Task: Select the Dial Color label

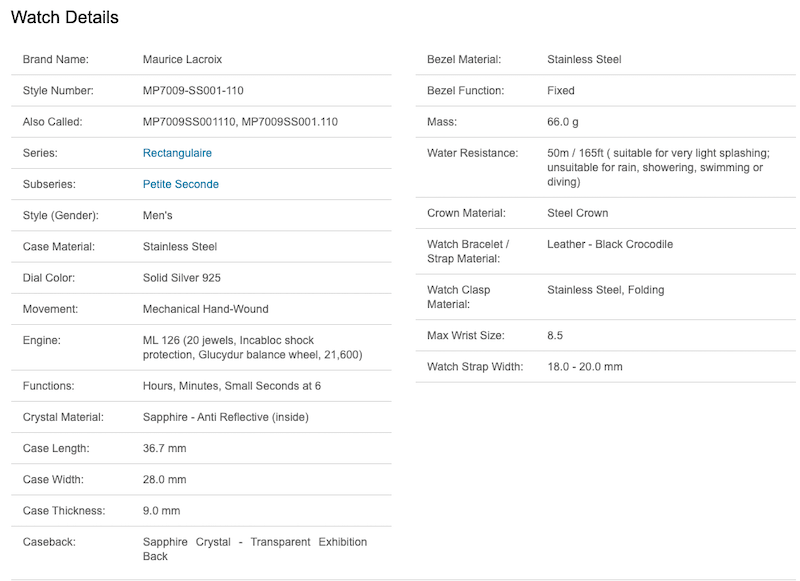Action: click(x=48, y=278)
